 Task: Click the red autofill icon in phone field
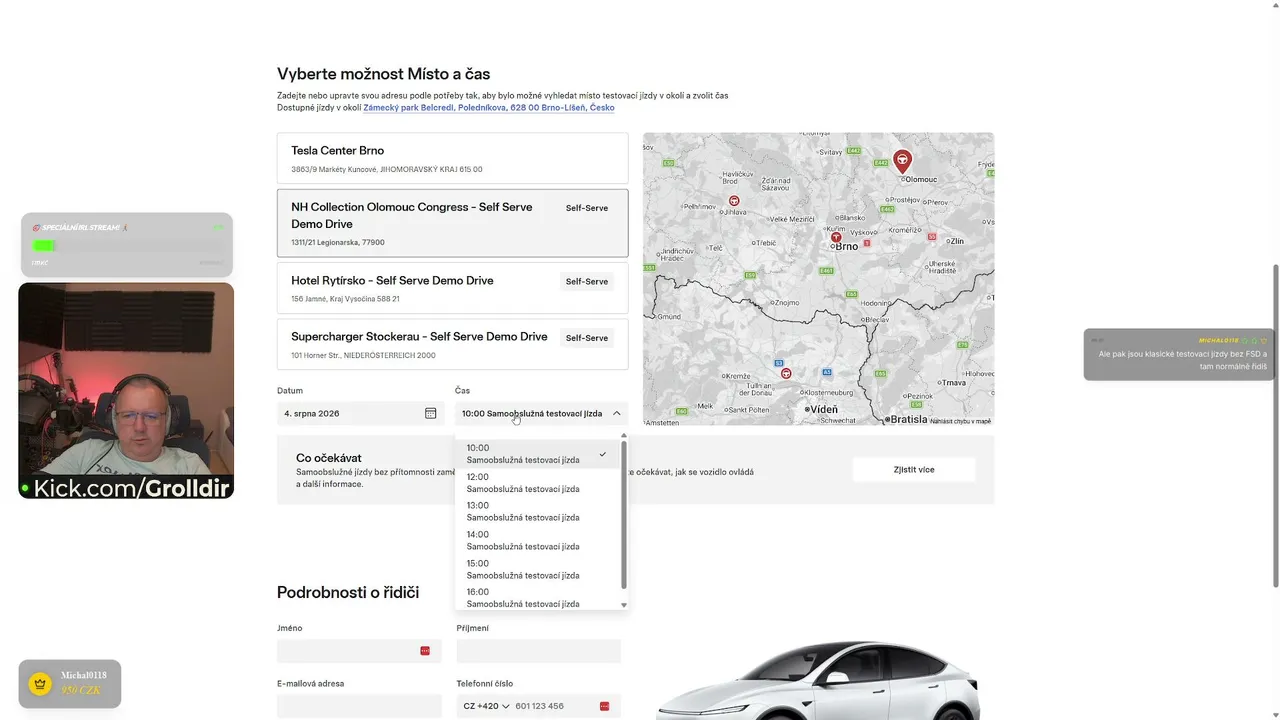click(604, 706)
